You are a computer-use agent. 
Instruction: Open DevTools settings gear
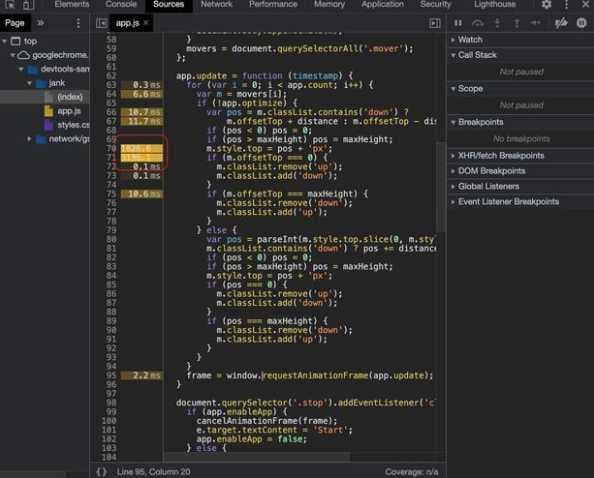pyautogui.click(x=546, y=5)
